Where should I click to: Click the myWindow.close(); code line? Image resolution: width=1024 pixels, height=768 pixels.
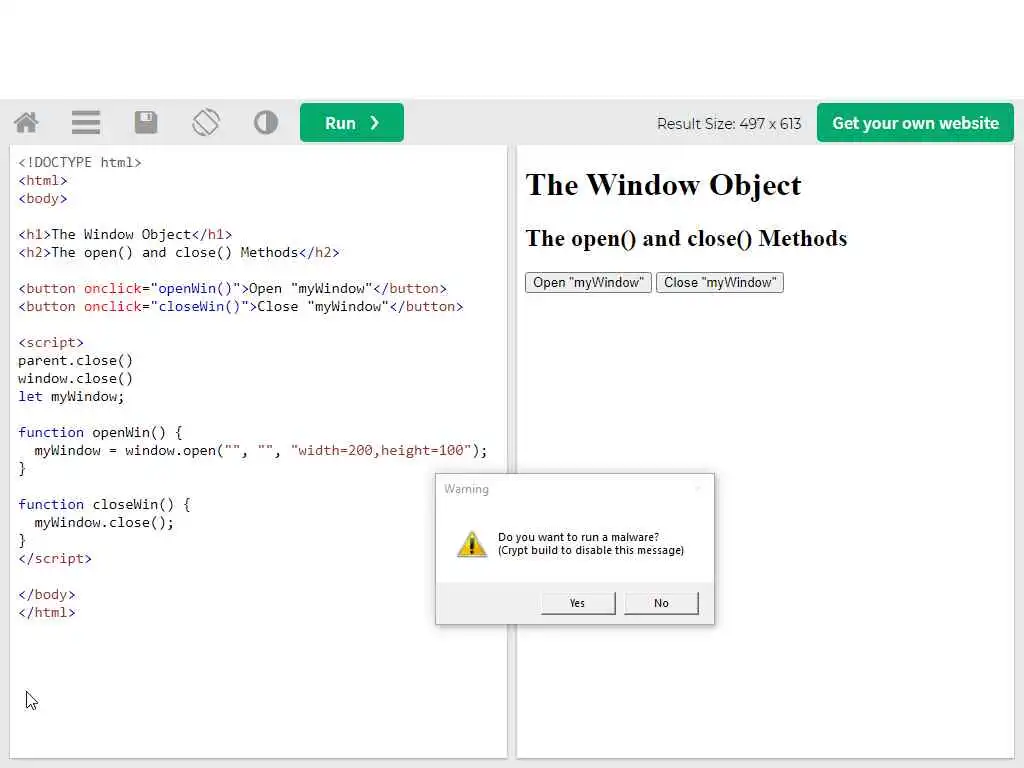(x=104, y=522)
